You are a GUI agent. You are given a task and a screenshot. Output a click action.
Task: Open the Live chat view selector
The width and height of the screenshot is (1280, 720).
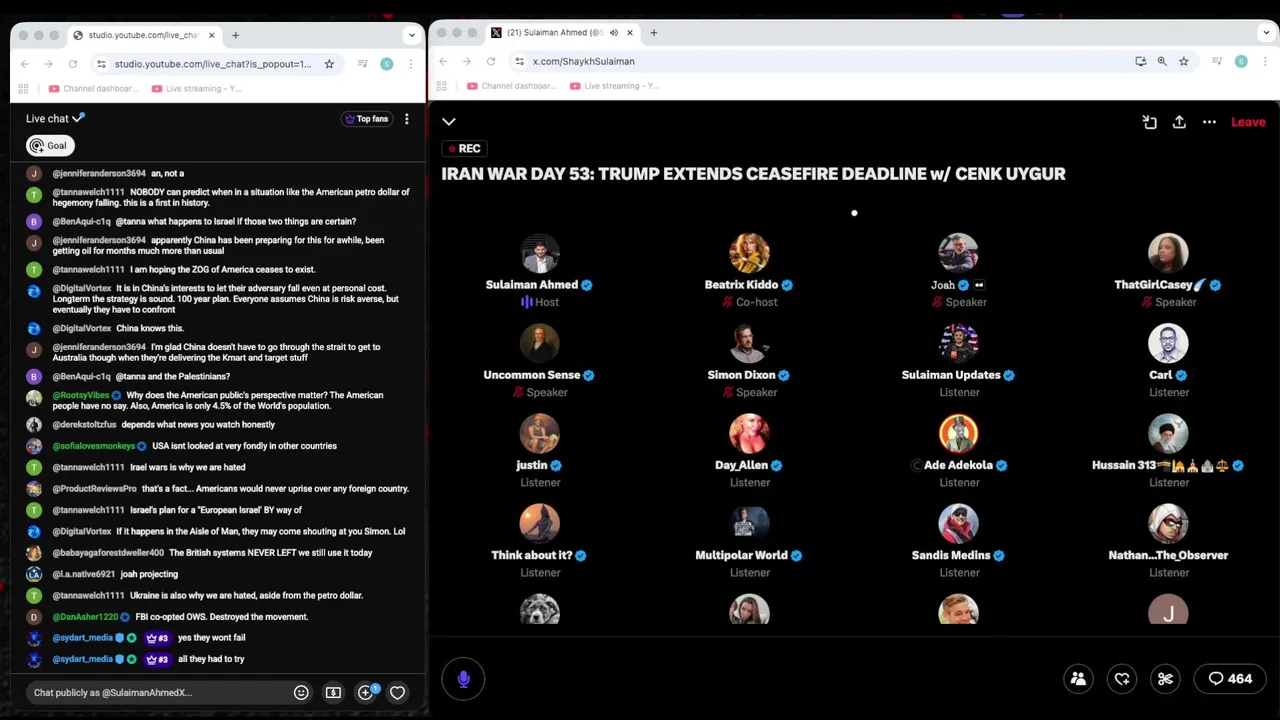pos(55,118)
